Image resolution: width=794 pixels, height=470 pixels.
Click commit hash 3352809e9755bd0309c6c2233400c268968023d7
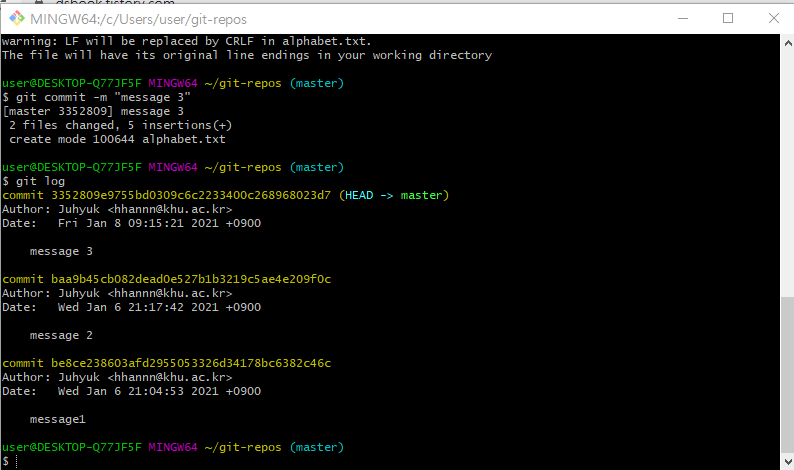(191, 195)
